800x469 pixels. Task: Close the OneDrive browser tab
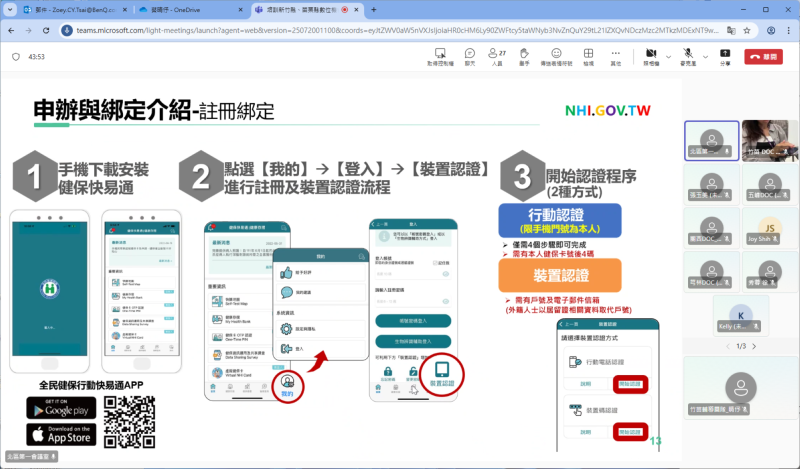coord(241,10)
